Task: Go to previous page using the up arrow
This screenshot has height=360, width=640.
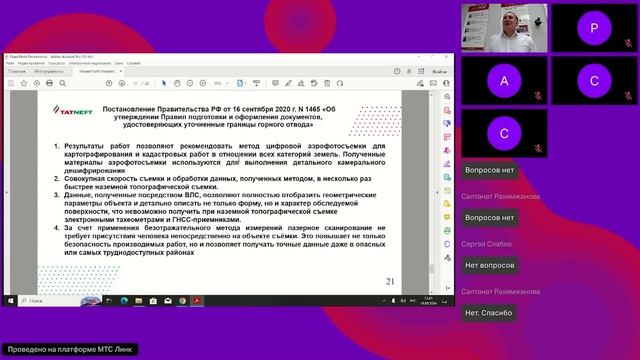Action: 109,83
